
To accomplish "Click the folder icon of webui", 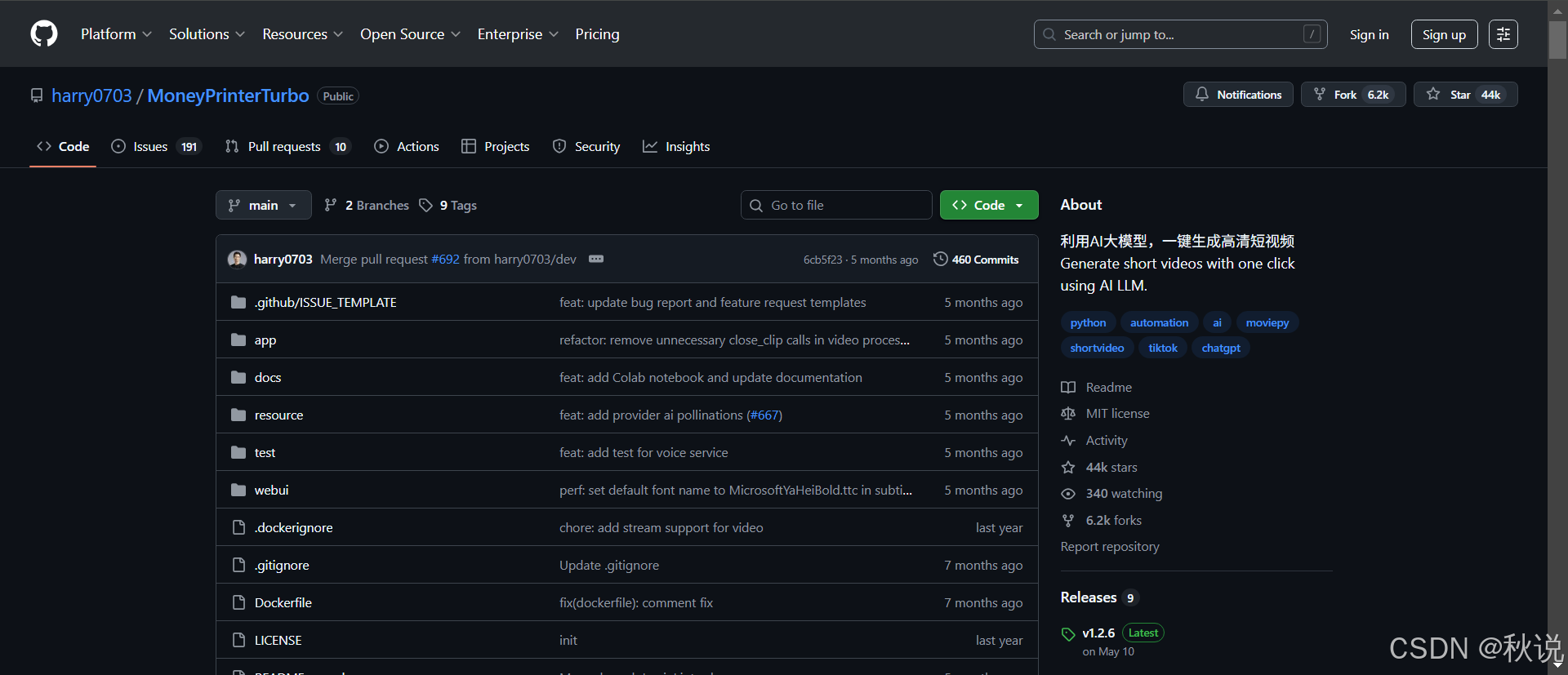I will pyautogui.click(x=238, y=490).
